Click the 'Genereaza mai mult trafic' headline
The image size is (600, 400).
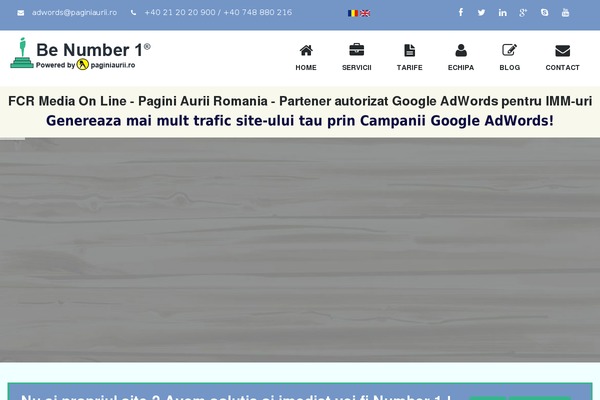pyautogui.click(x=300, y=121)
